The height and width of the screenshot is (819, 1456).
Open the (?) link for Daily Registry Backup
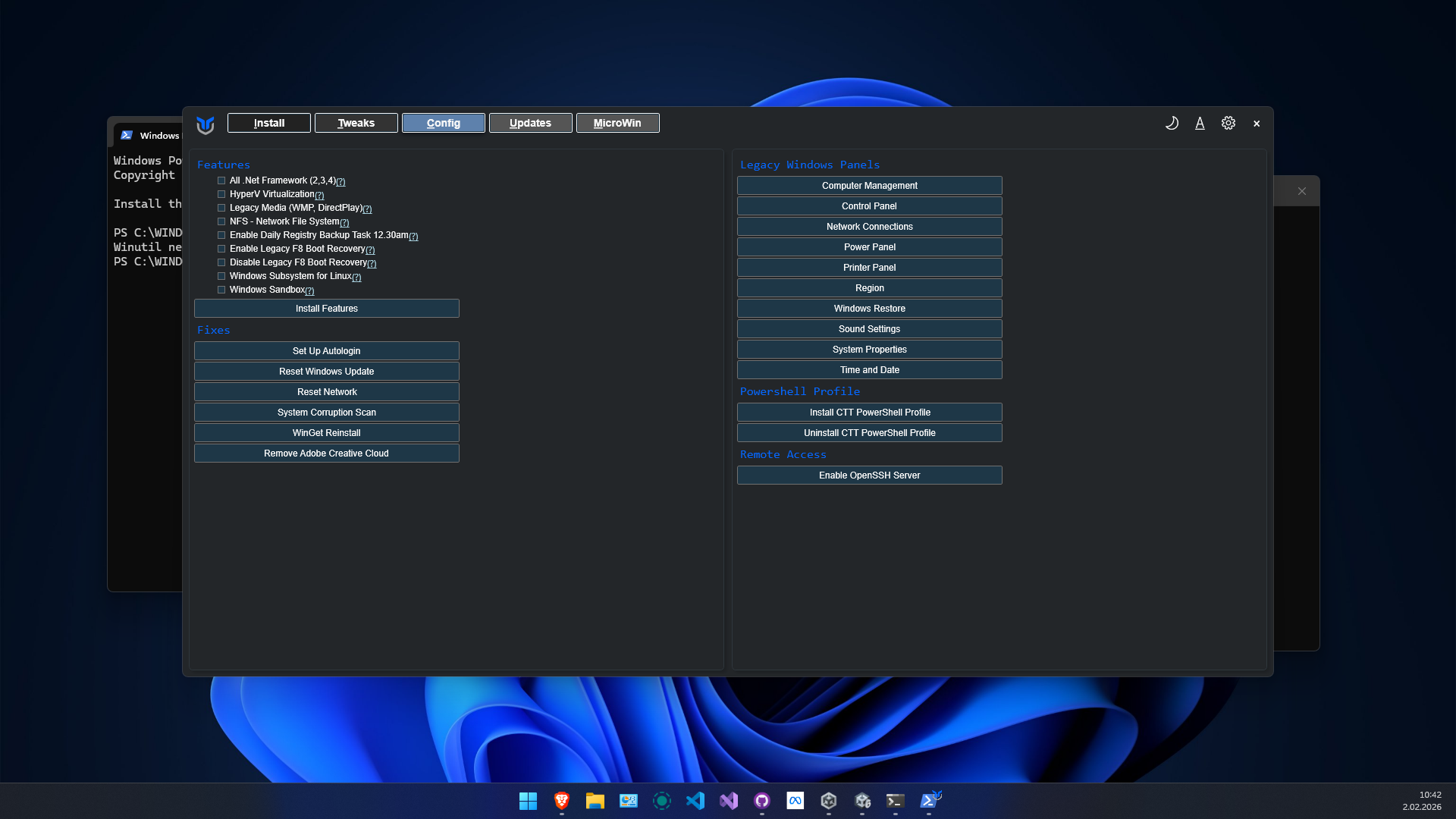click(x=413, y=237)
